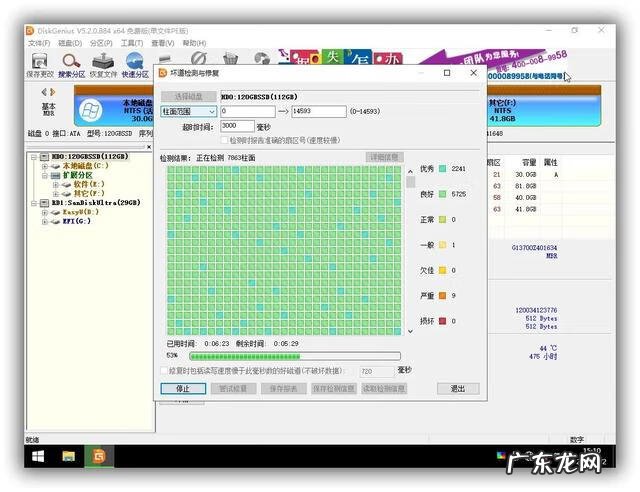Viewport: 640px width, 492px height.
Task: Toggle 检测时报告准确的扇区号 checkbox
Action: 224,140
